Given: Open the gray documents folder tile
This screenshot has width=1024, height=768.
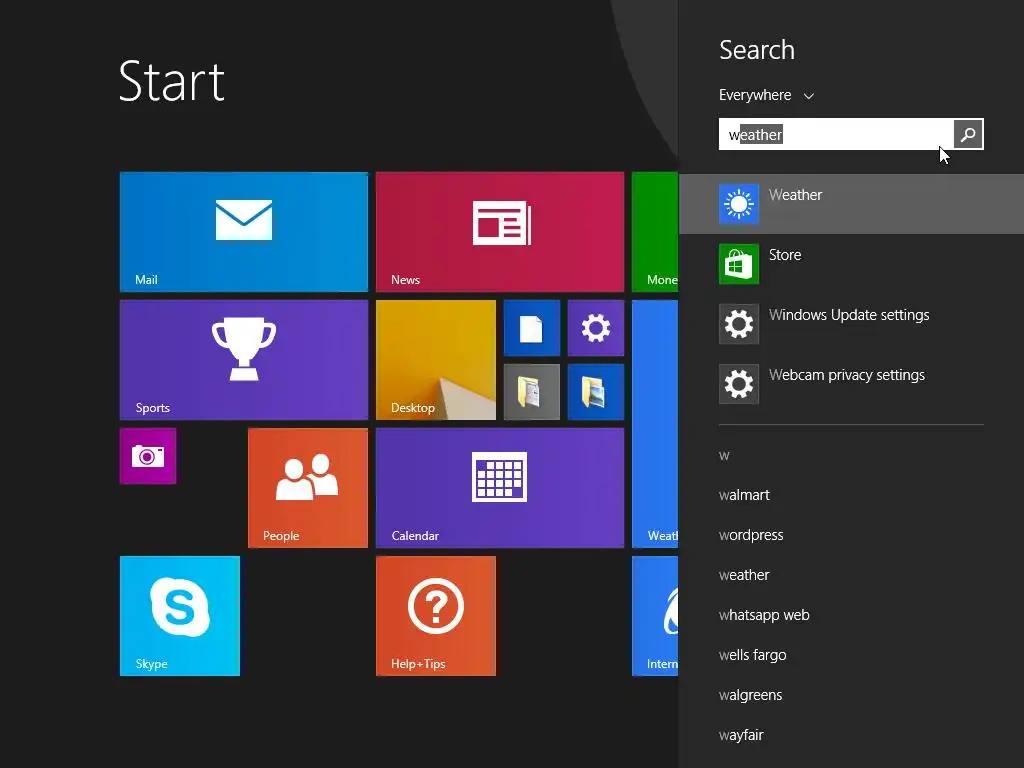Looking at the screenshot, I should [x=532, y=392].
